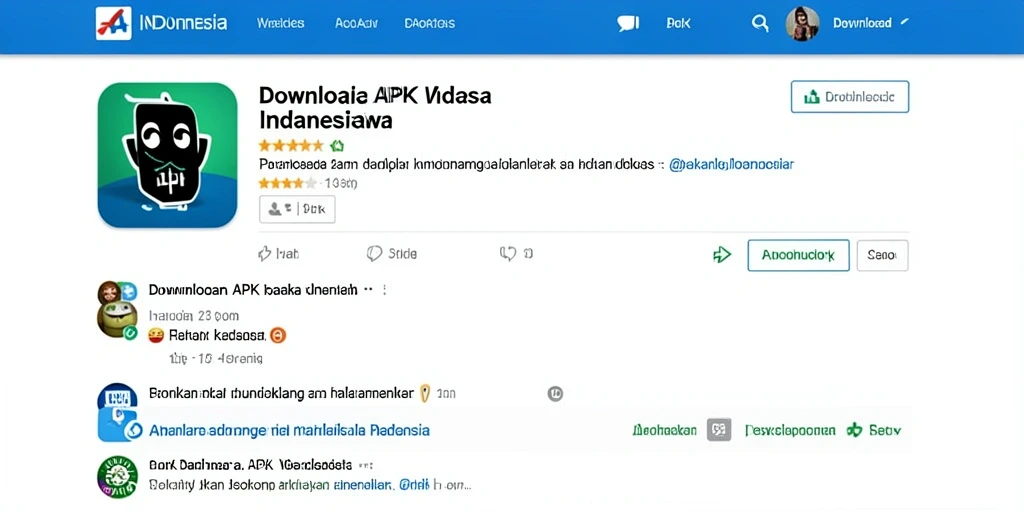Viewport: 1024px width, 512px height.
Task: Open the chat bubble icon in header
Action: coord(628,24)
